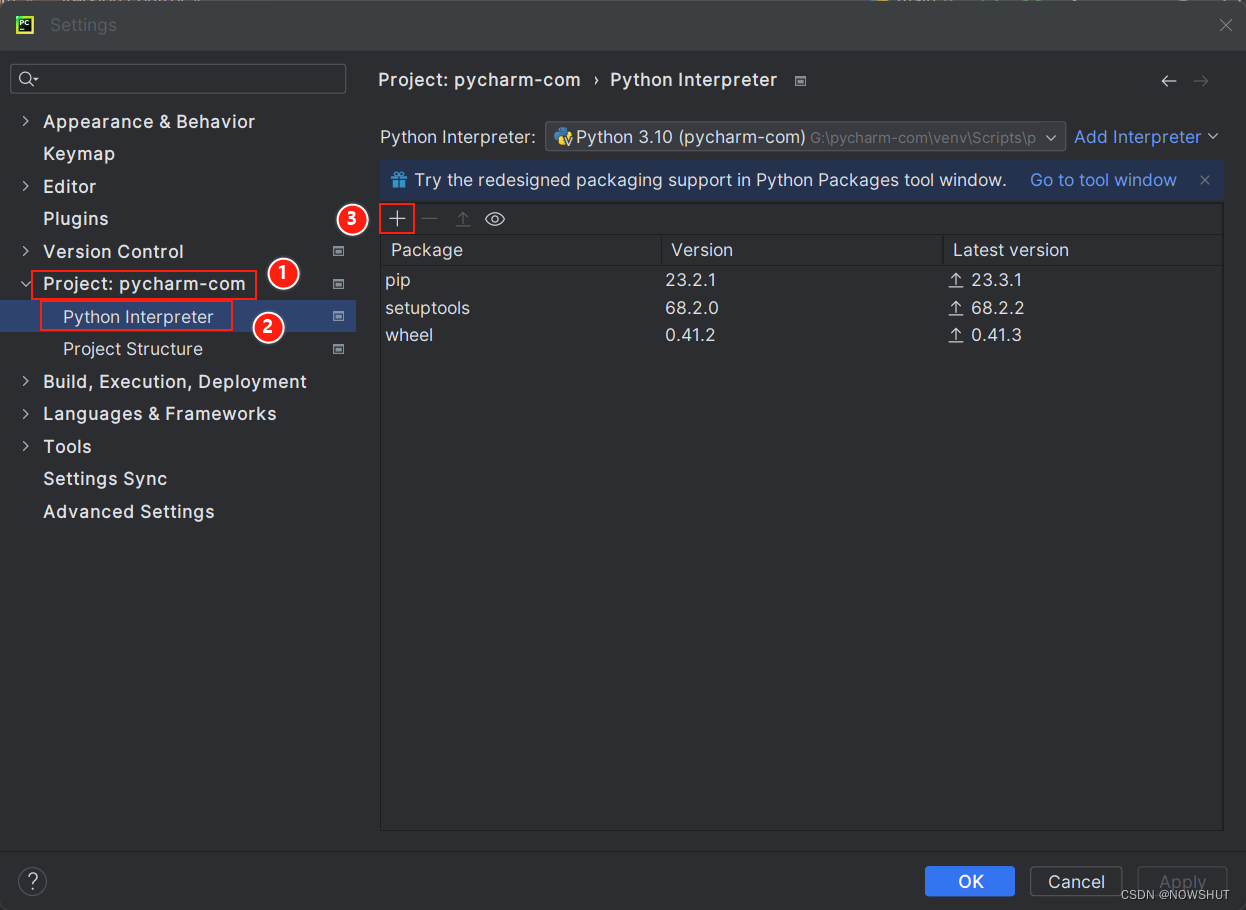Screen dimensions: 1246x910
Task: Select Project Structure item
Action: point(133,349)
